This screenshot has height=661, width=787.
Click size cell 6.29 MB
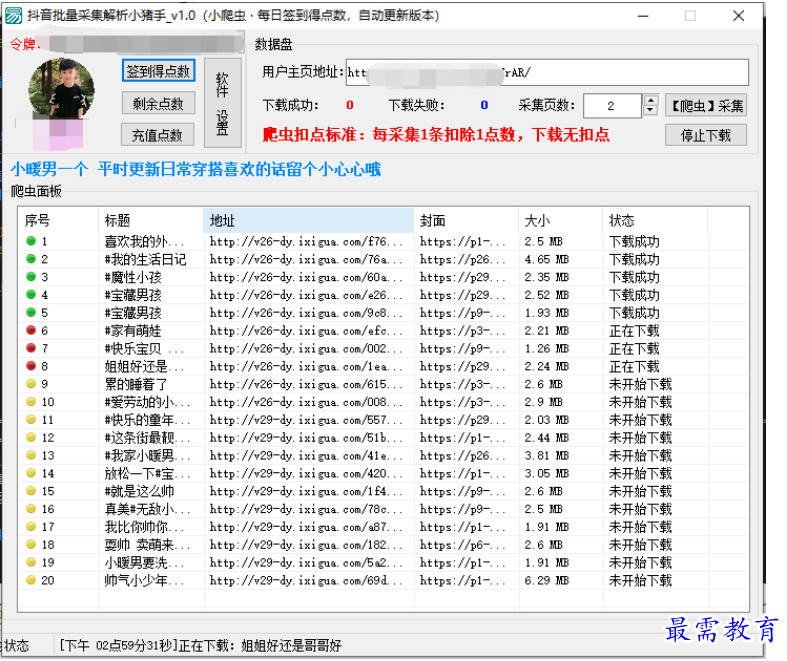pos(547,581)
